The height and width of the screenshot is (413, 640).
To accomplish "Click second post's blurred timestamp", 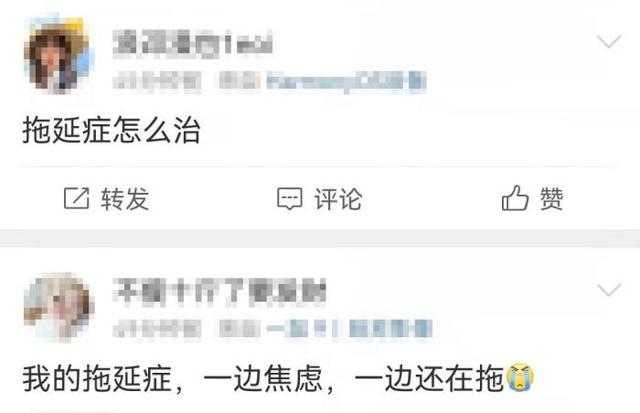I will coord(157,329).
